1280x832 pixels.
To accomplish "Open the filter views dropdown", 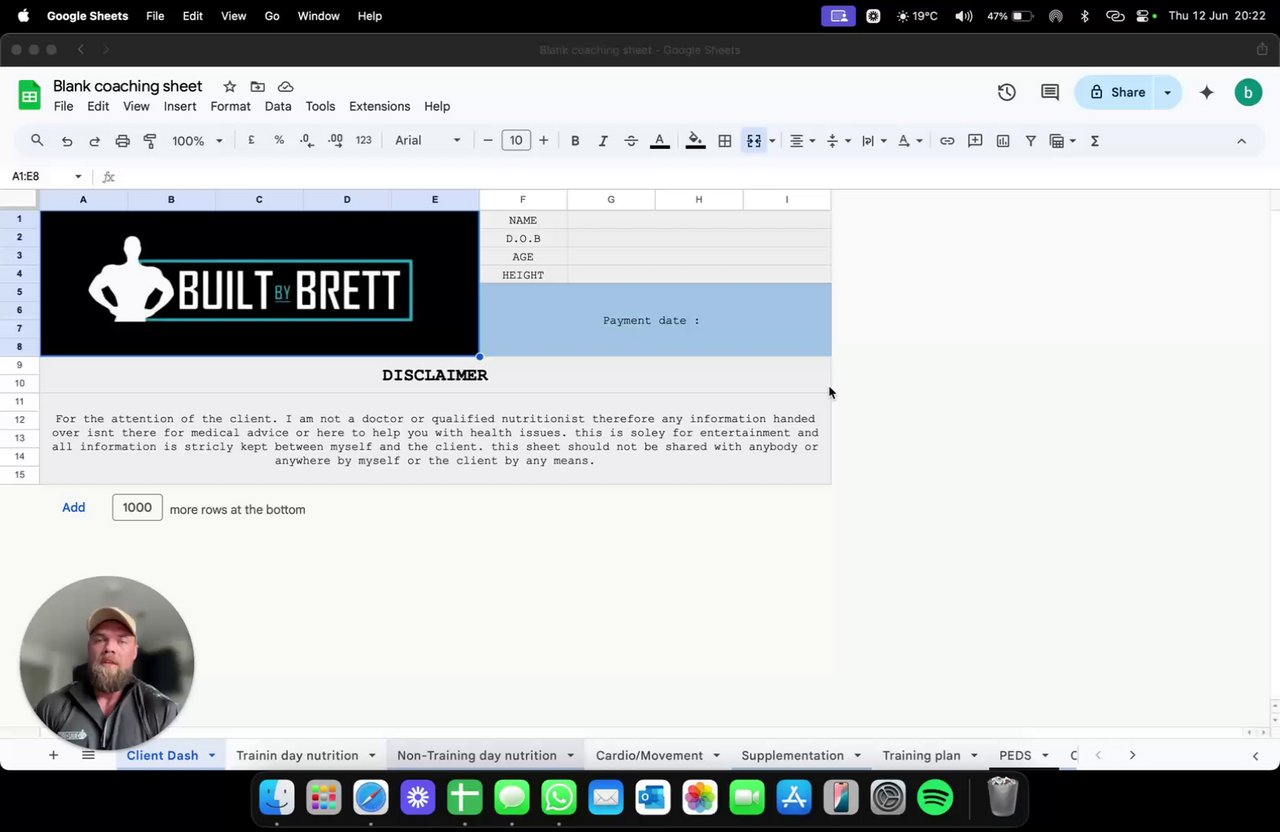I will point(1062,141).
